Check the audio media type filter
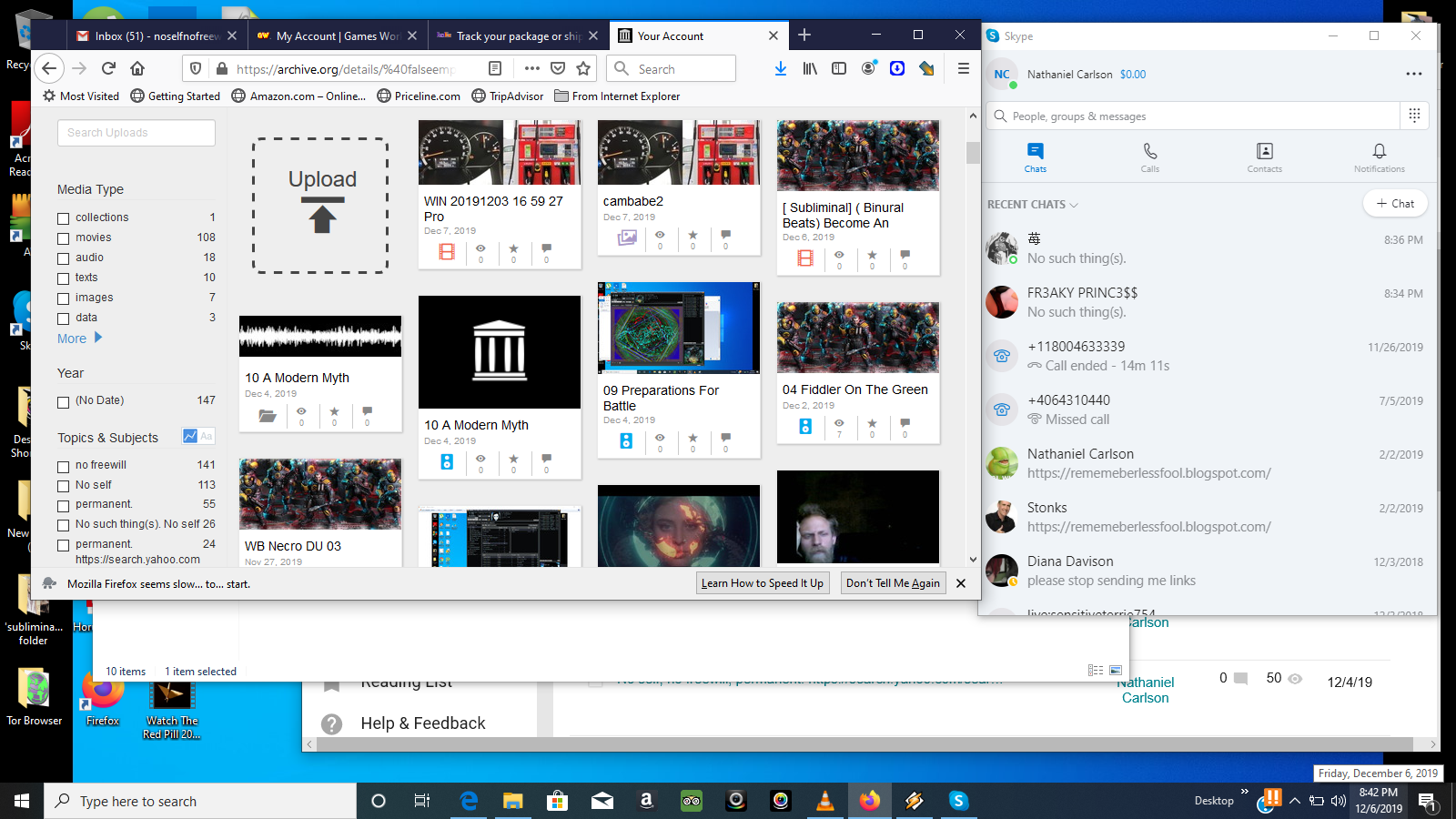 (x=64, y=258)
